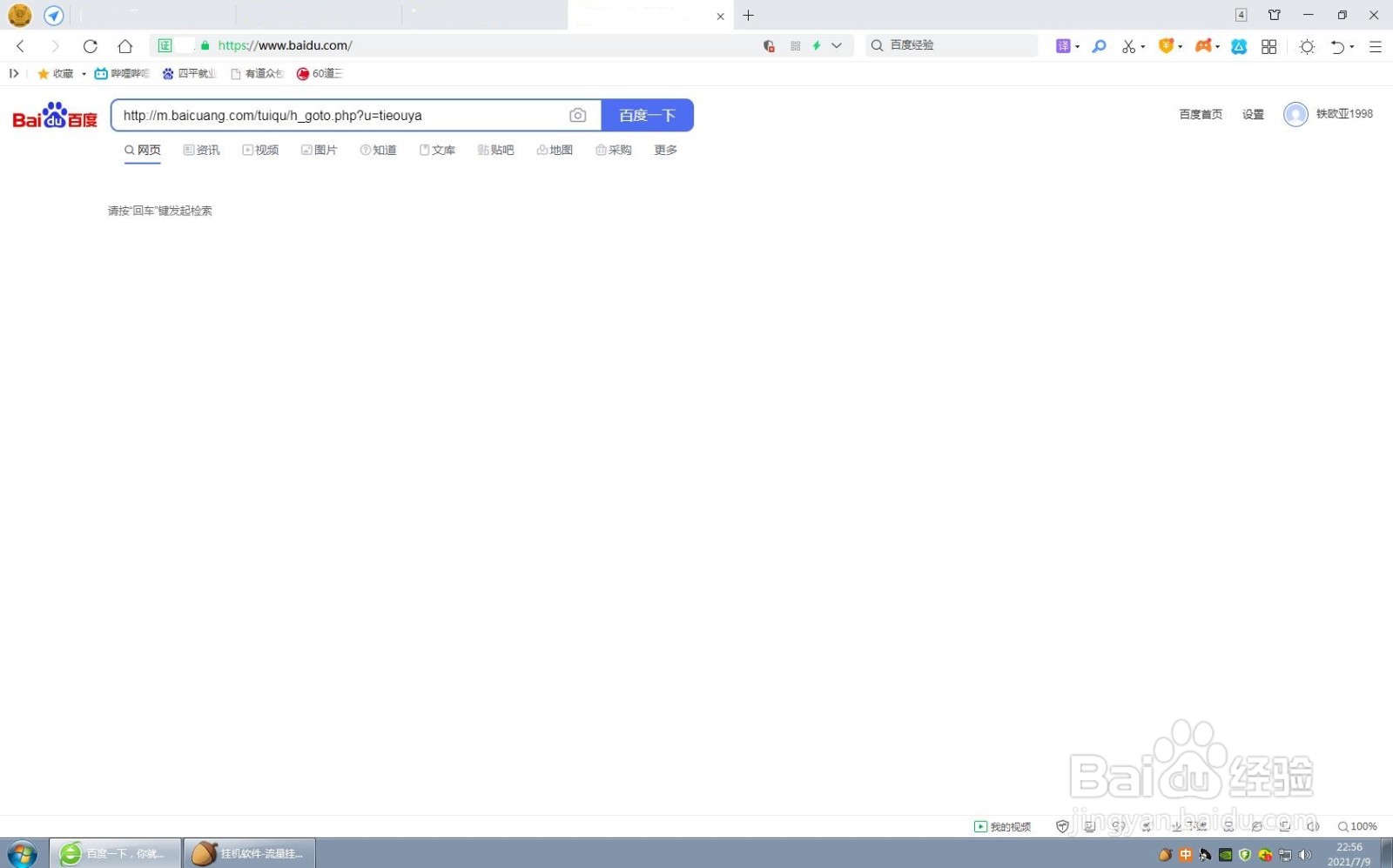Expand the orange shield dropdown arrow

tap(1181, 47)
